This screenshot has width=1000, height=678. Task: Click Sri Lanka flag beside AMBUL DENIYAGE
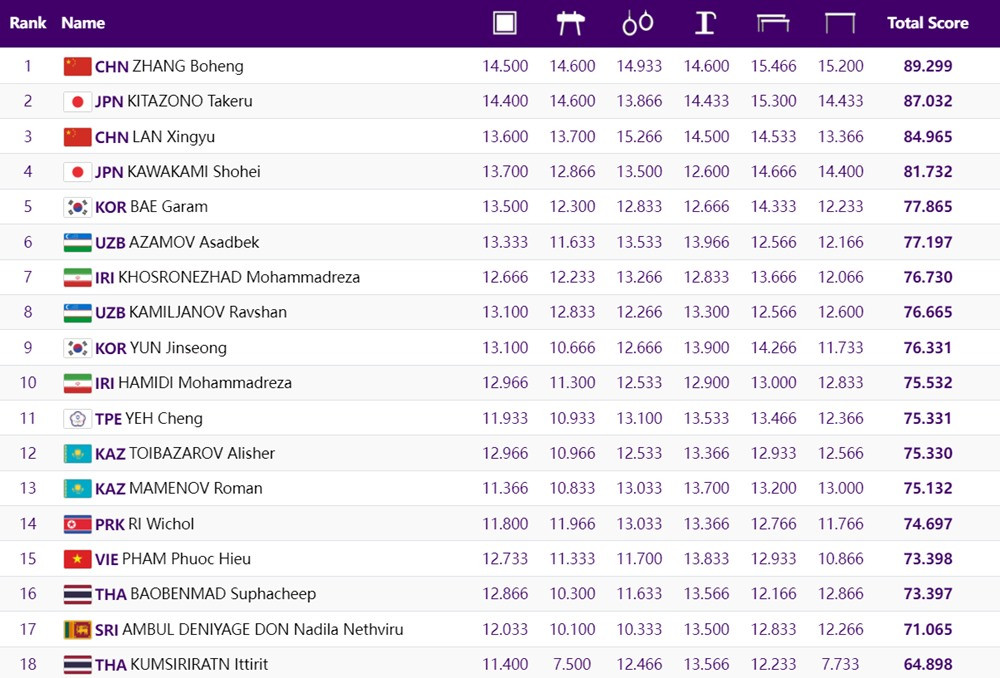pos(77,629)
